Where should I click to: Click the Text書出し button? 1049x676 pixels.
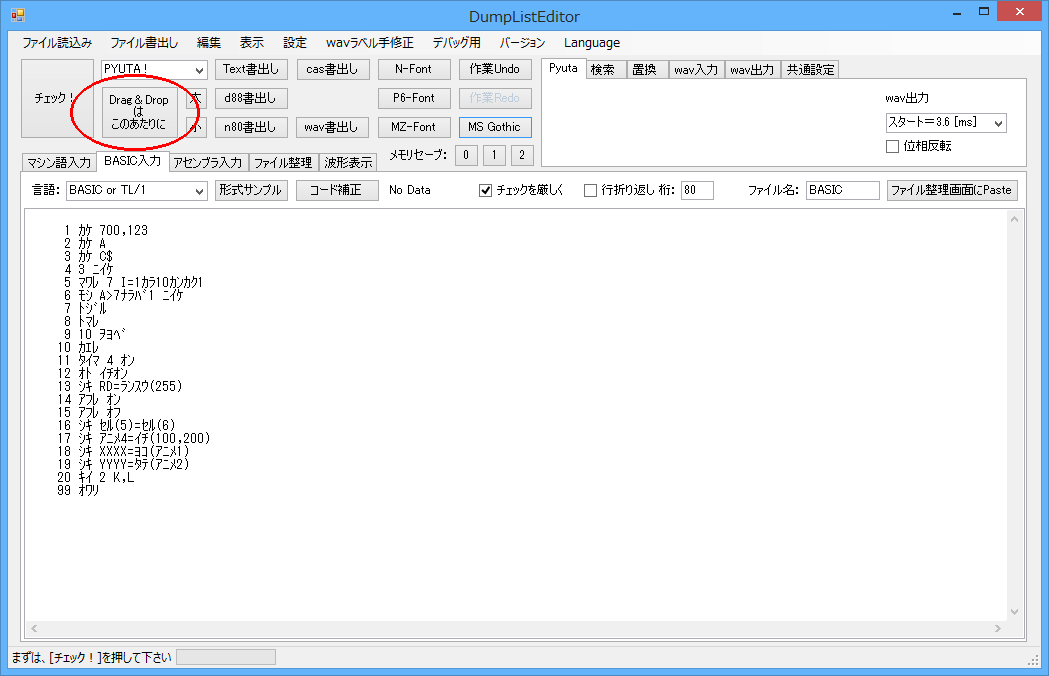point(251,69)
